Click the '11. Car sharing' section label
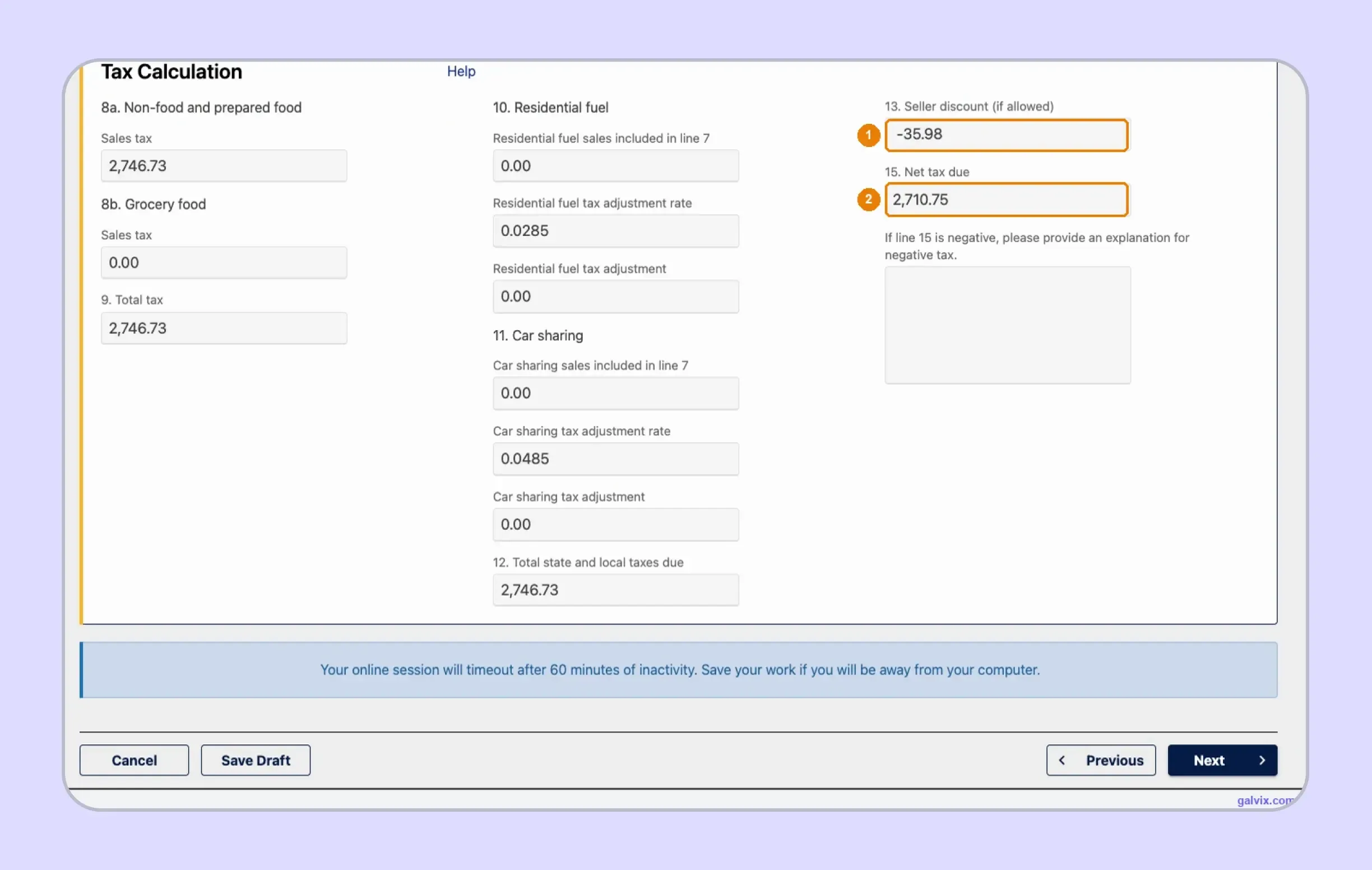Screen dimensions: 1372x870 click(x=538, y=336)
